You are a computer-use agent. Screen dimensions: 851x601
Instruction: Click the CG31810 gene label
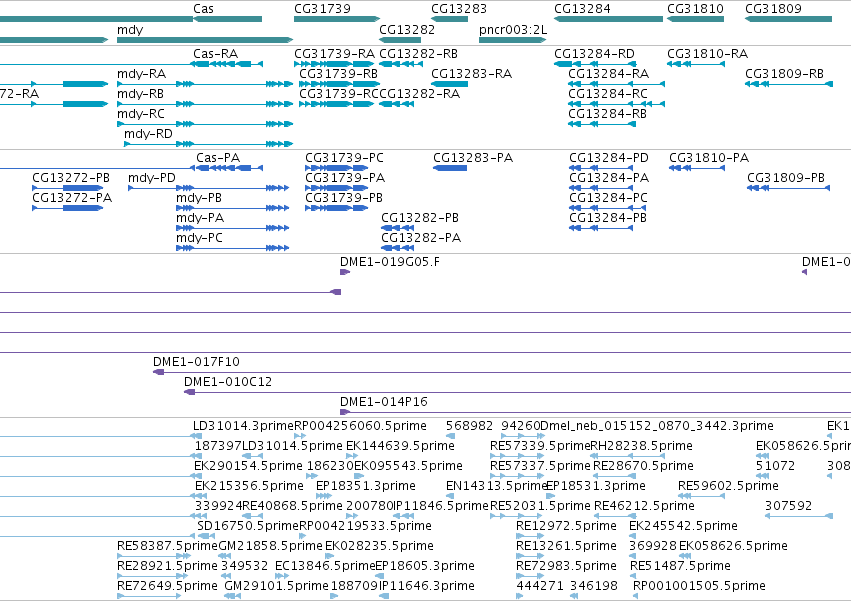695,9
